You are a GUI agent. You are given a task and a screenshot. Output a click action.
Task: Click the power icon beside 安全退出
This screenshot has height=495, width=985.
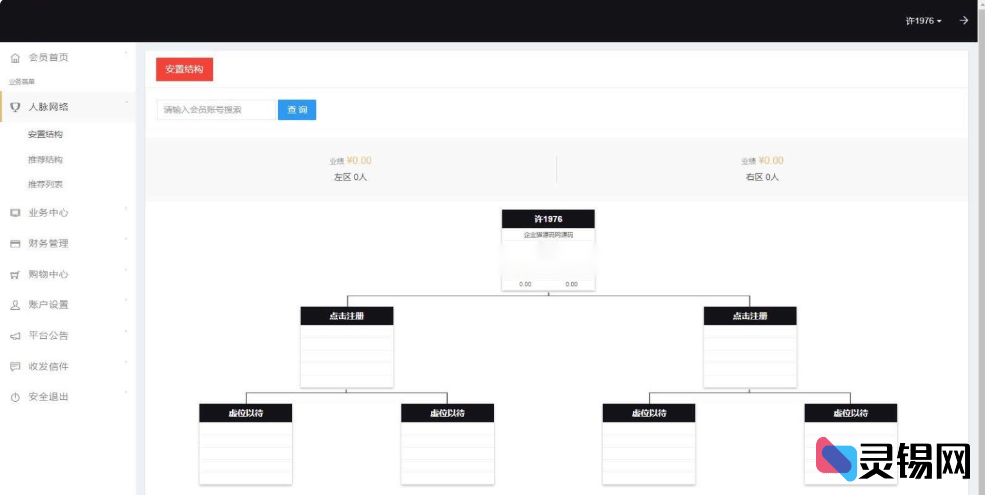point(15,398)
